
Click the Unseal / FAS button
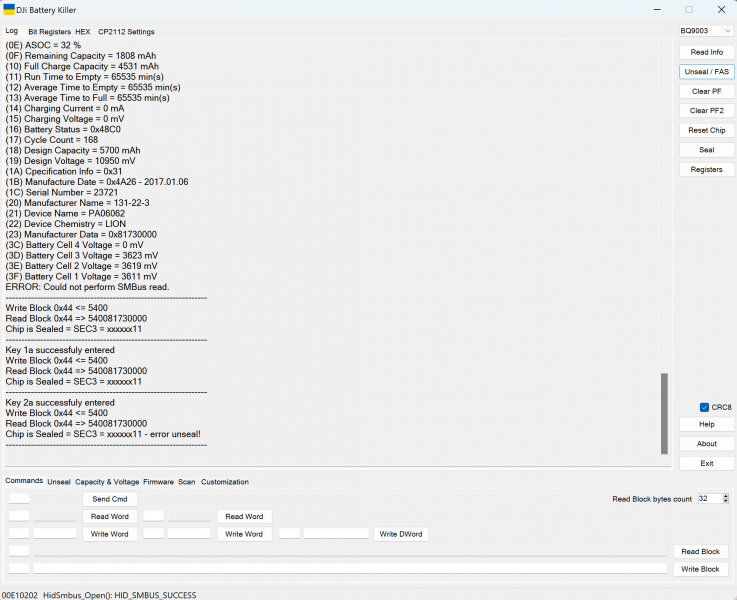pos(706,72)
